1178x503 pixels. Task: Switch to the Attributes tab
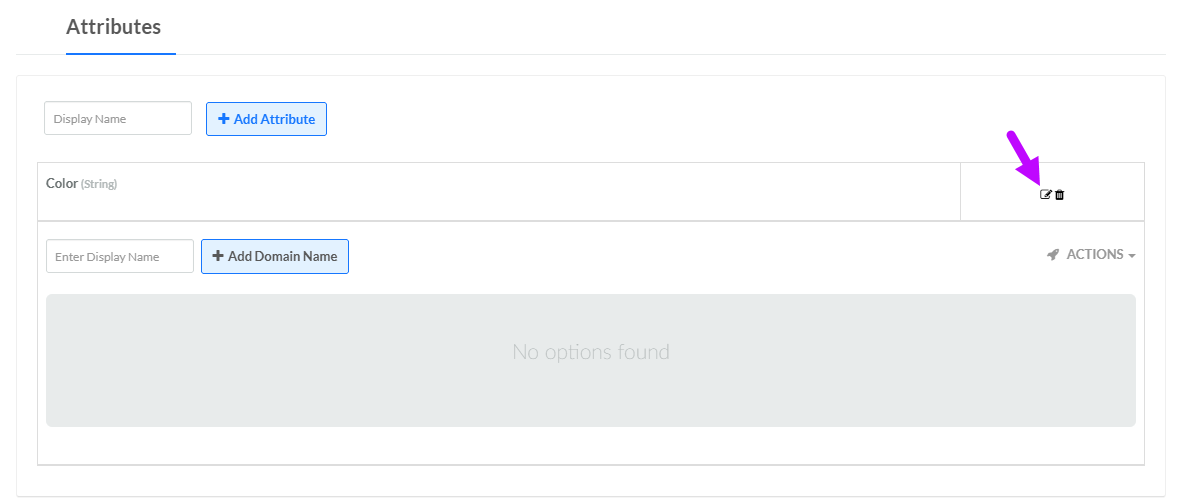(113, 27)
